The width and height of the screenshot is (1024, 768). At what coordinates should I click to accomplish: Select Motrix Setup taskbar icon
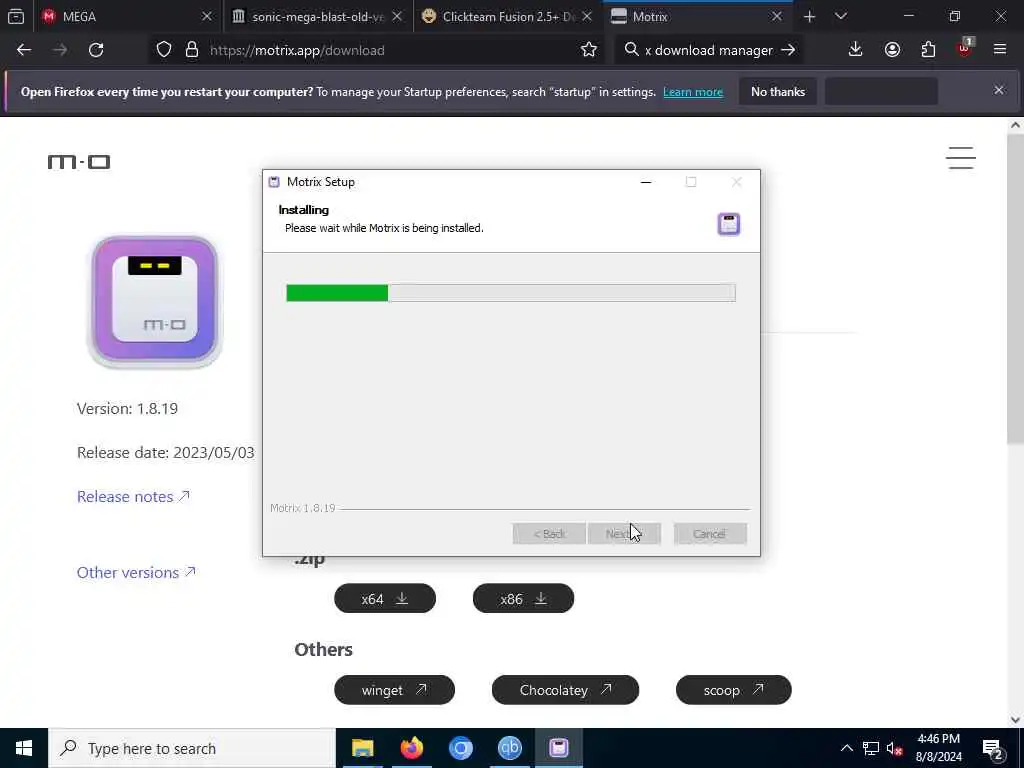[559, 748]
